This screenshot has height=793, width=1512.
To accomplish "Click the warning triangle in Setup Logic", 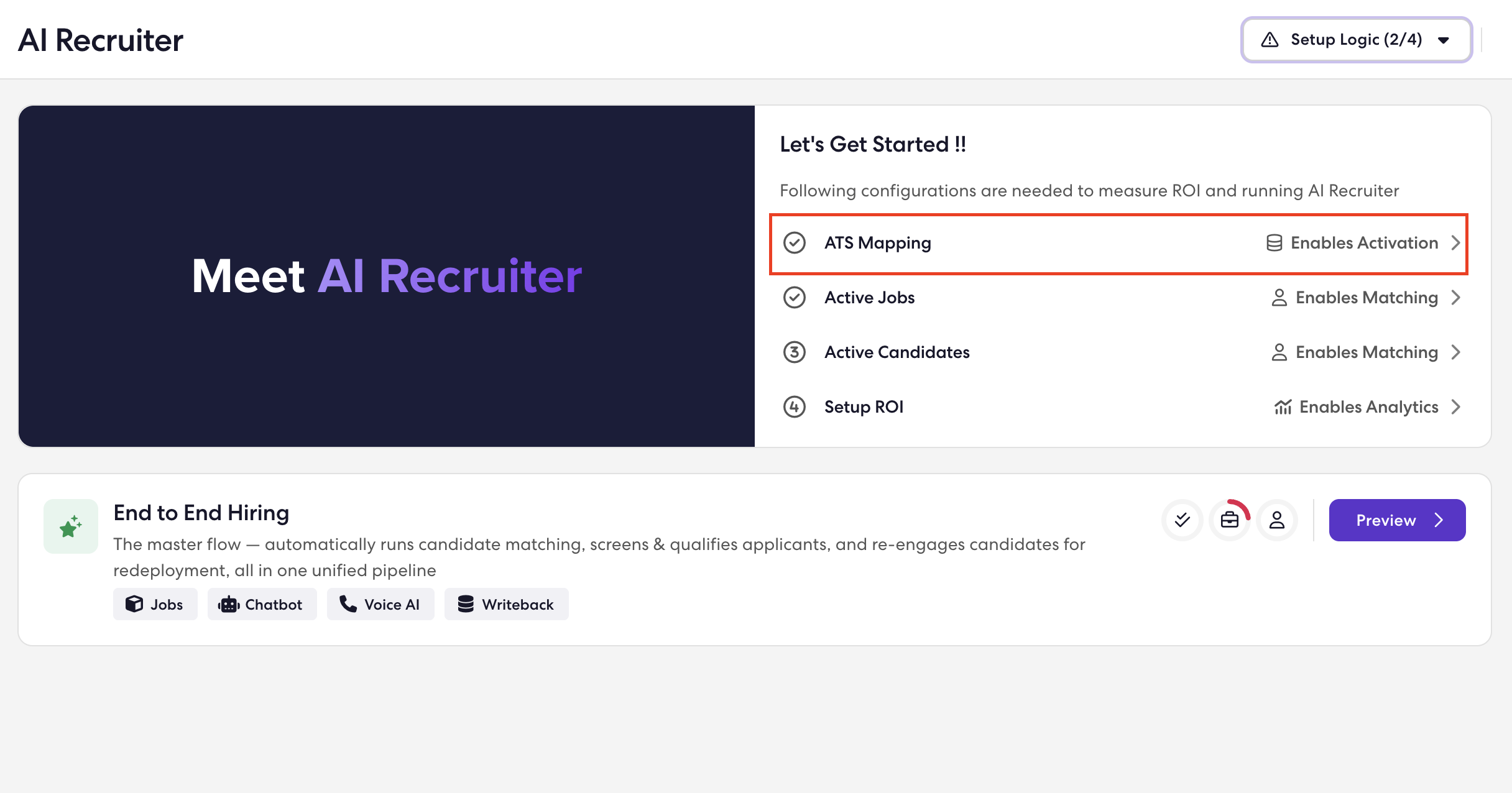I will pyautogui.click(x=1270, y=40).
